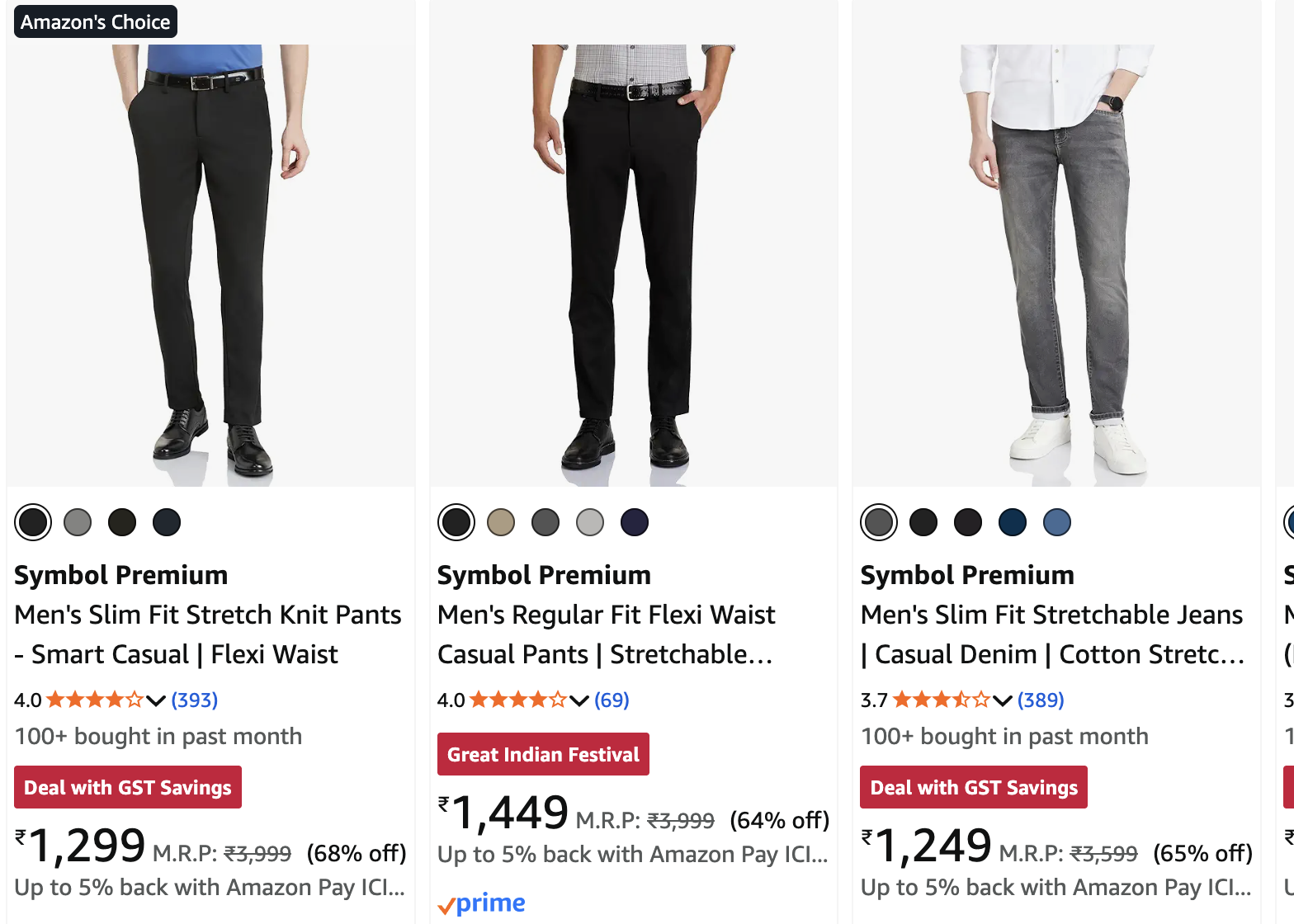This screenshot has height=924, width=1294.
Task: Select light grey swatch on Regular Fit Pants
Action: pyautogui.click(x=590, y=522)
